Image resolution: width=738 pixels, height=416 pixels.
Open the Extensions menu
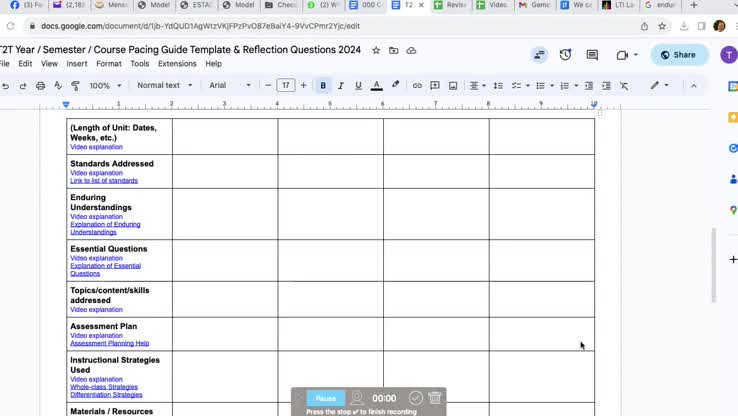pyautogui.click(x=177, y=64)
